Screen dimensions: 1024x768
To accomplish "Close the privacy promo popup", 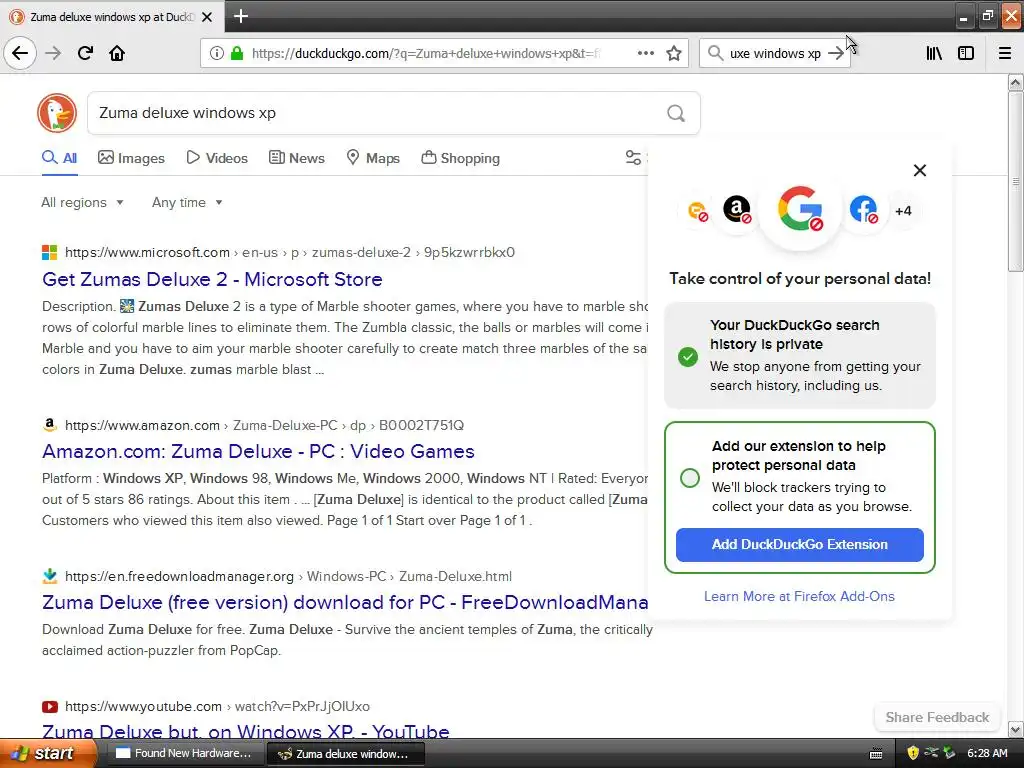I will pos(920,170).
